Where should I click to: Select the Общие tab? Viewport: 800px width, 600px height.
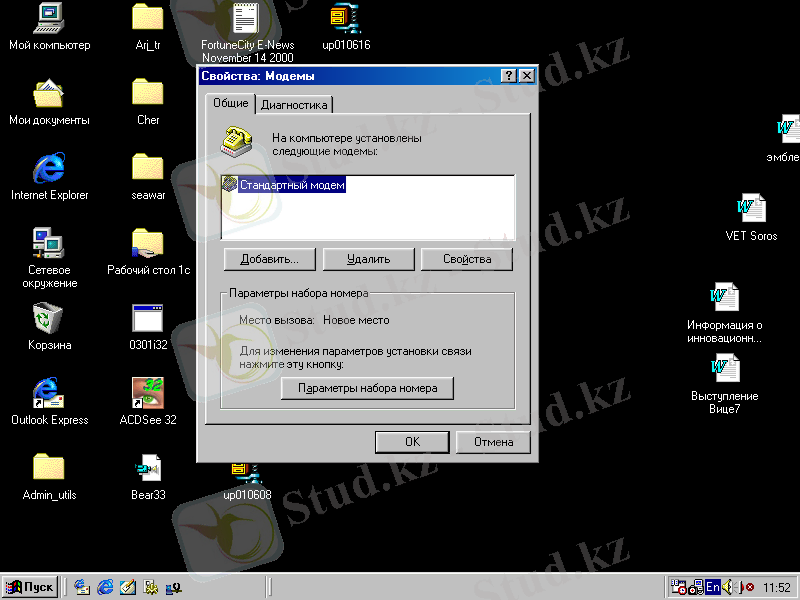(230, 104)
